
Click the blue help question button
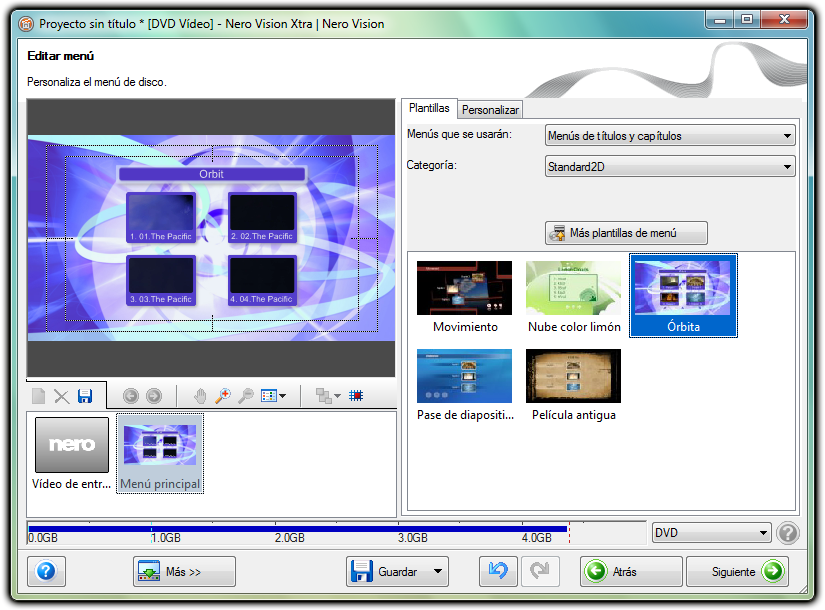click(x=46, y=571)
